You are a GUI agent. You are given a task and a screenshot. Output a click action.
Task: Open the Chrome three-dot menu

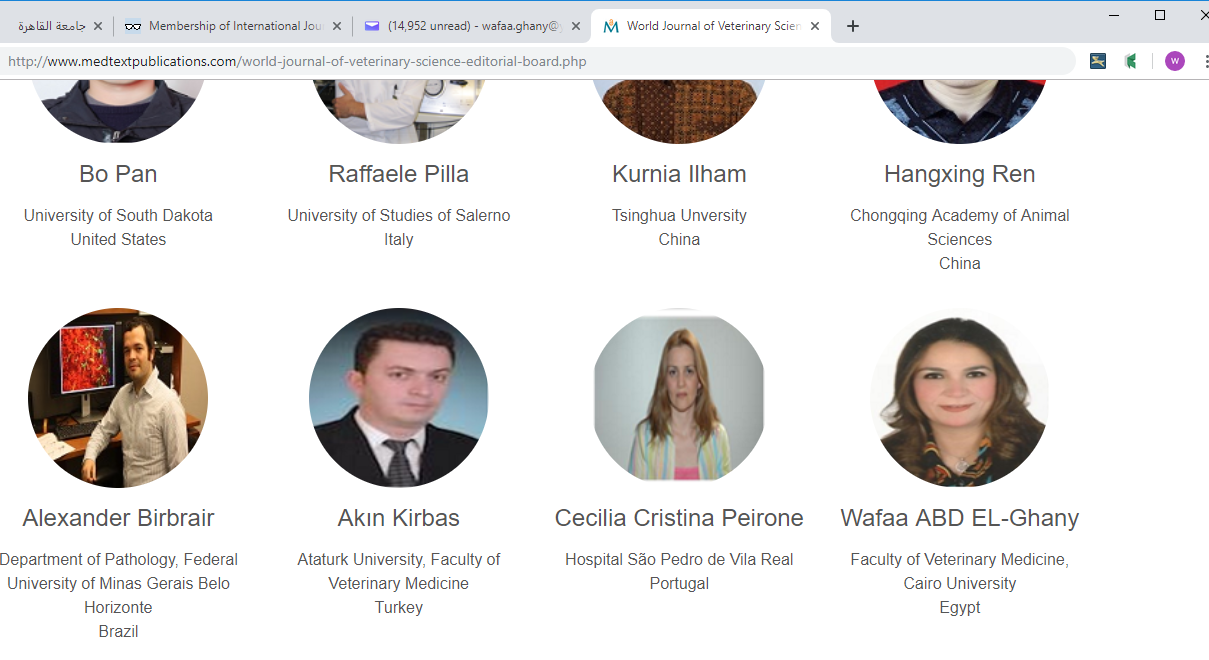click(x=1205, y=61)
